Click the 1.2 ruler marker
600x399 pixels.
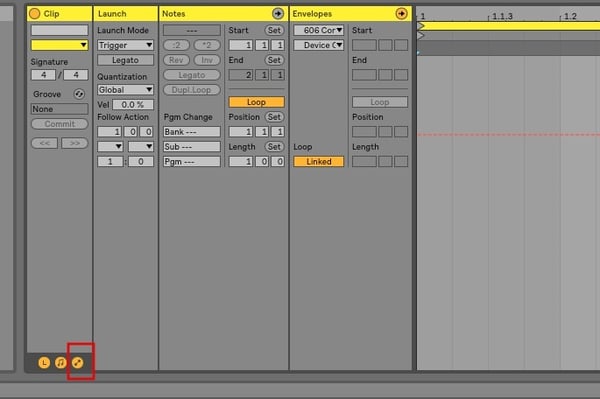coord(570,16)
